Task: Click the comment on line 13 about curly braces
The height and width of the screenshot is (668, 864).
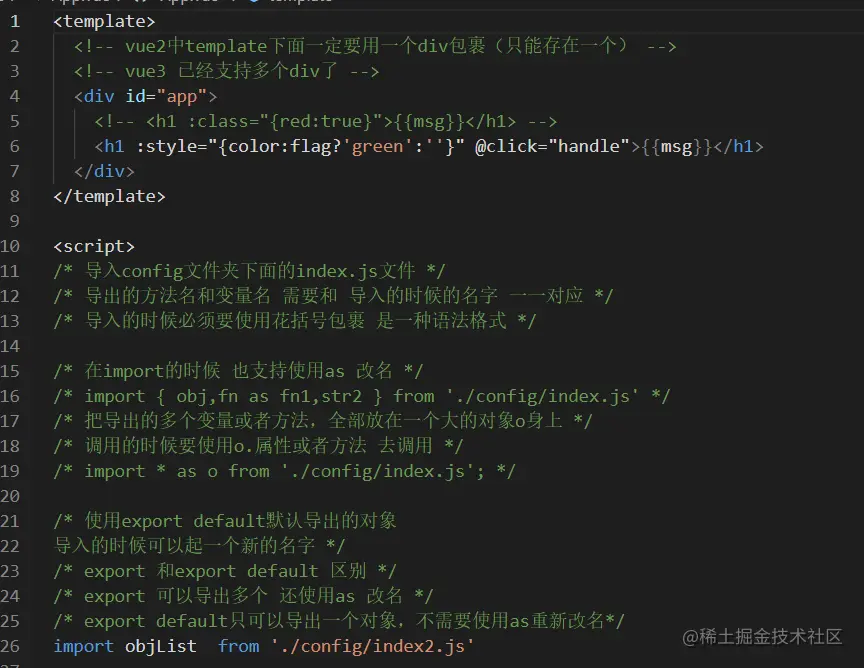Action: click(x=295, y=321)
